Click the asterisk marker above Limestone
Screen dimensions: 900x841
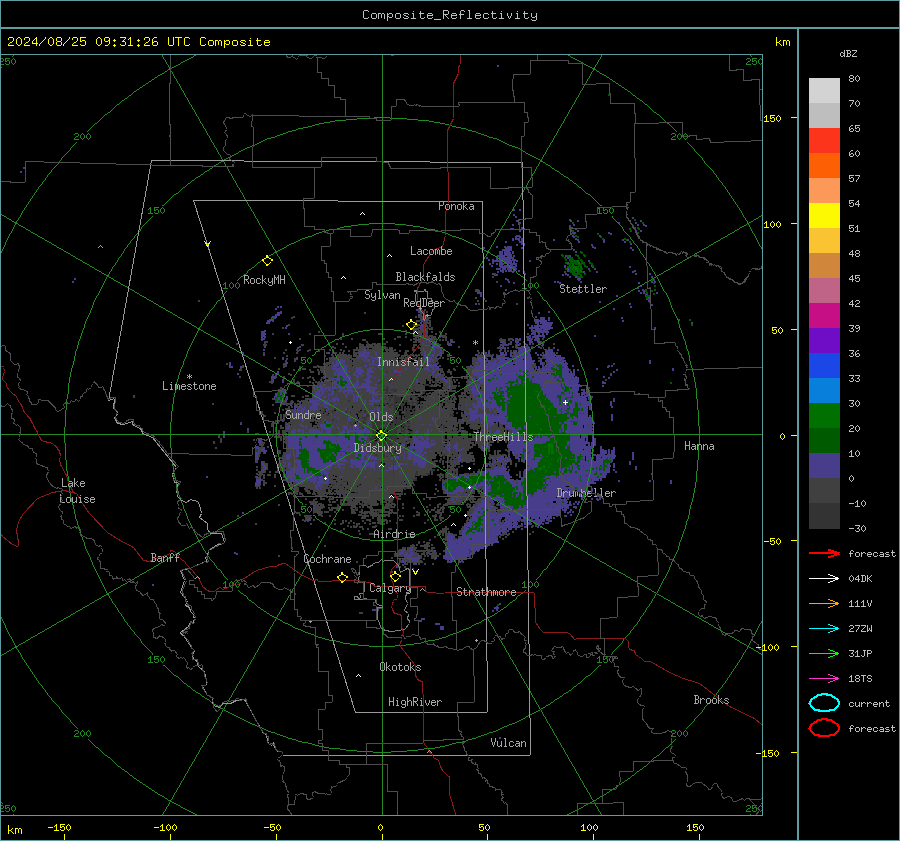pyautogui.click(x=189, y=377)
